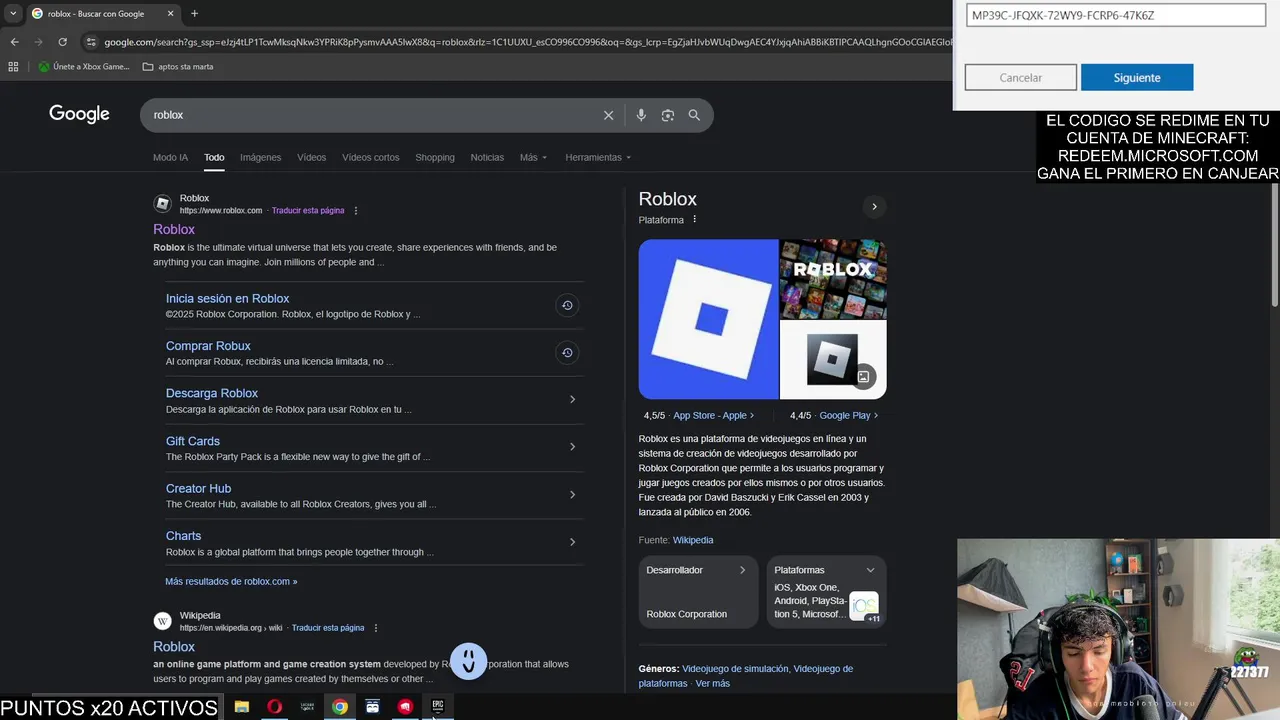This screenshot has height=720, width=1280.
Task: Open the image gallery icon on Roblox thumbnail
Action: 863,376
